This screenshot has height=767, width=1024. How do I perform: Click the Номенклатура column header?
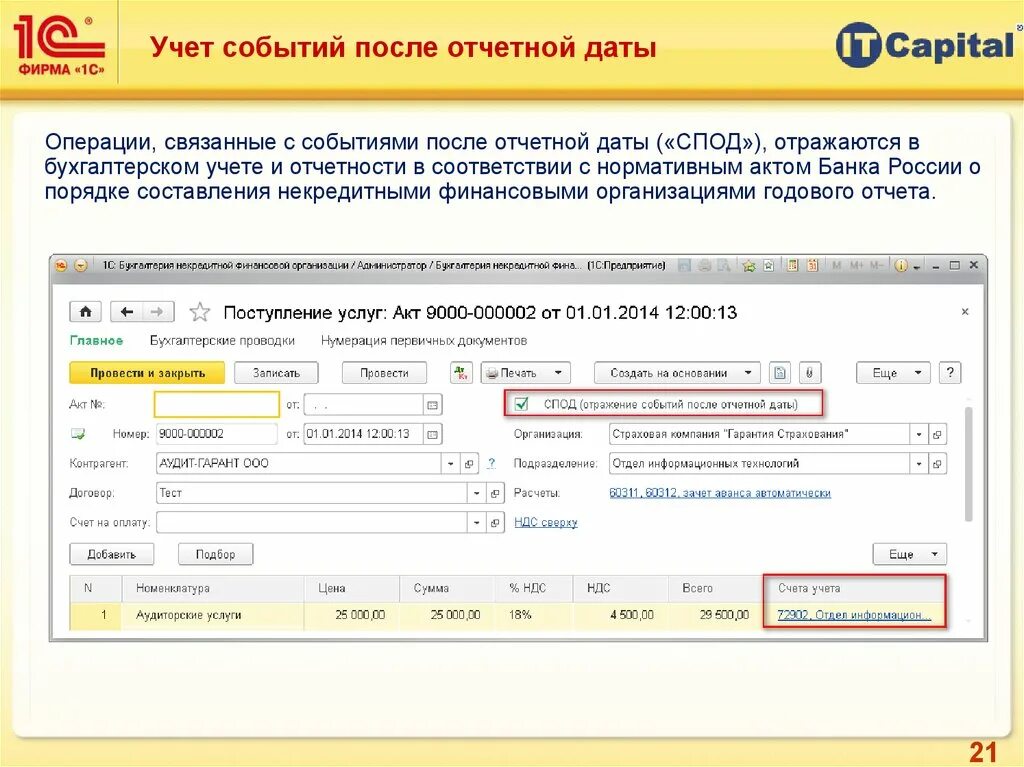(x=212, y=588)
